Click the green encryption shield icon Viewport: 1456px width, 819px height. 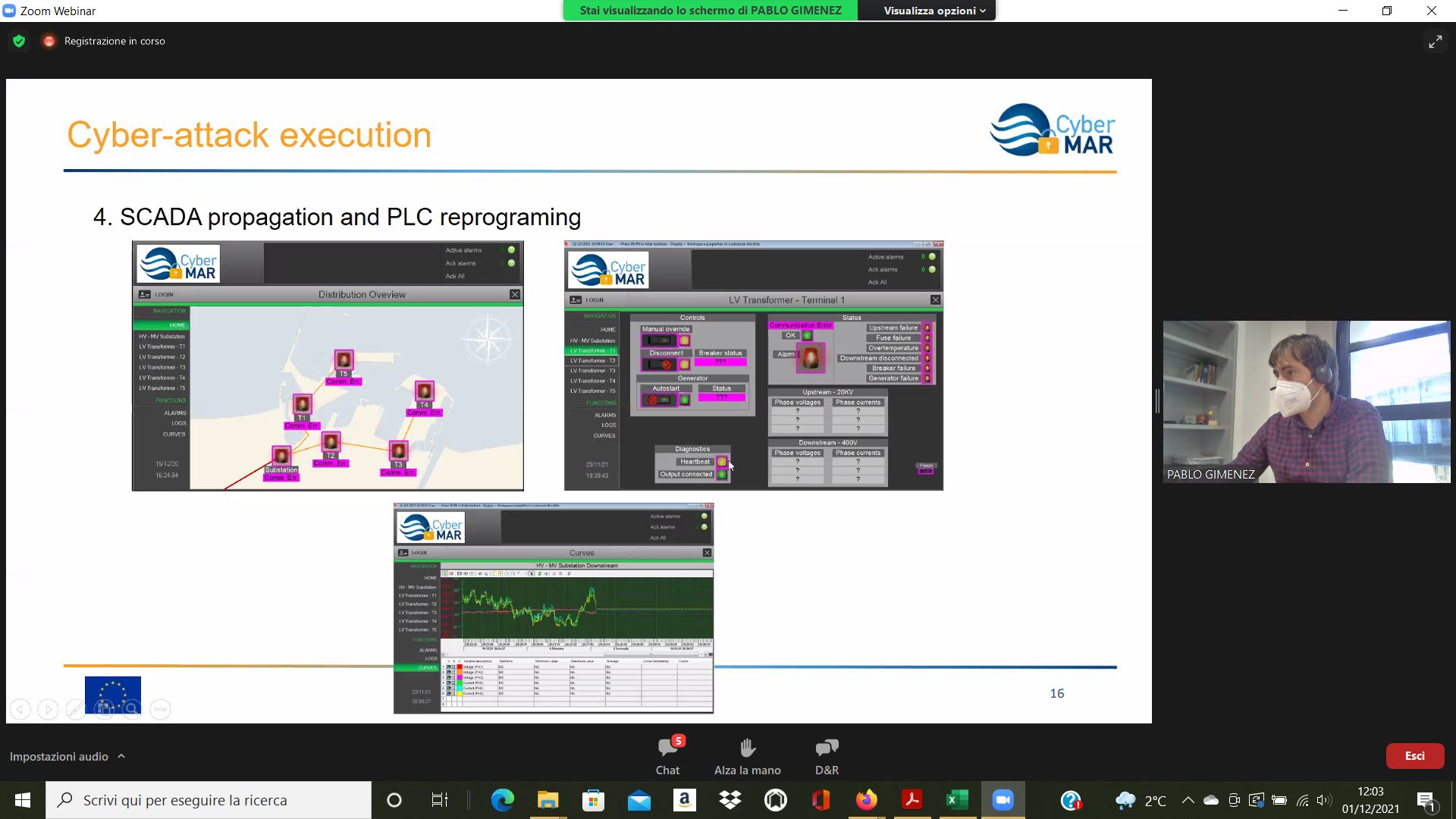coord(19,41)
